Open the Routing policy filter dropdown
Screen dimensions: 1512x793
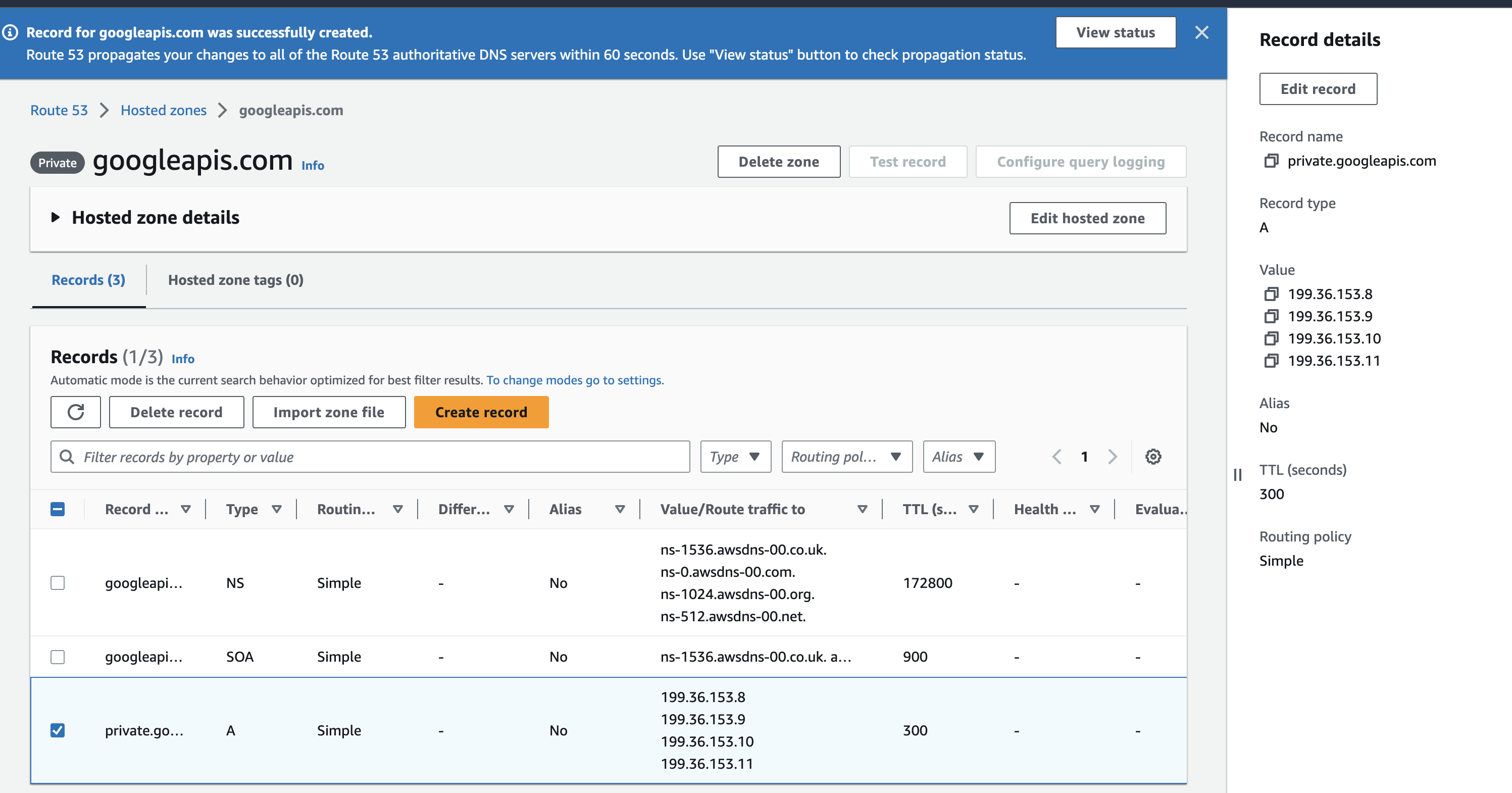[x=846, y=456]
